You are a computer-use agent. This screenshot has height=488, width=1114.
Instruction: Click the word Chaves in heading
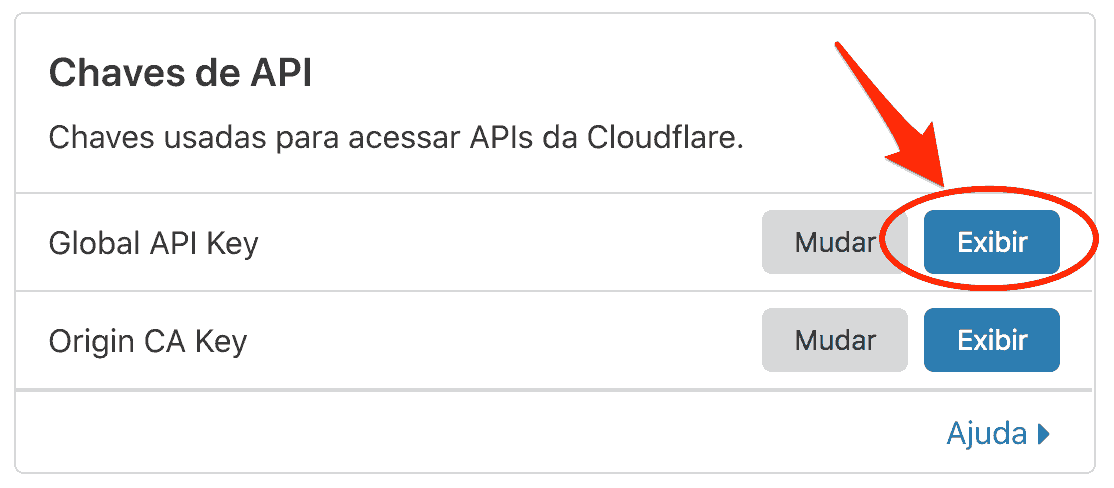point(112,72)
